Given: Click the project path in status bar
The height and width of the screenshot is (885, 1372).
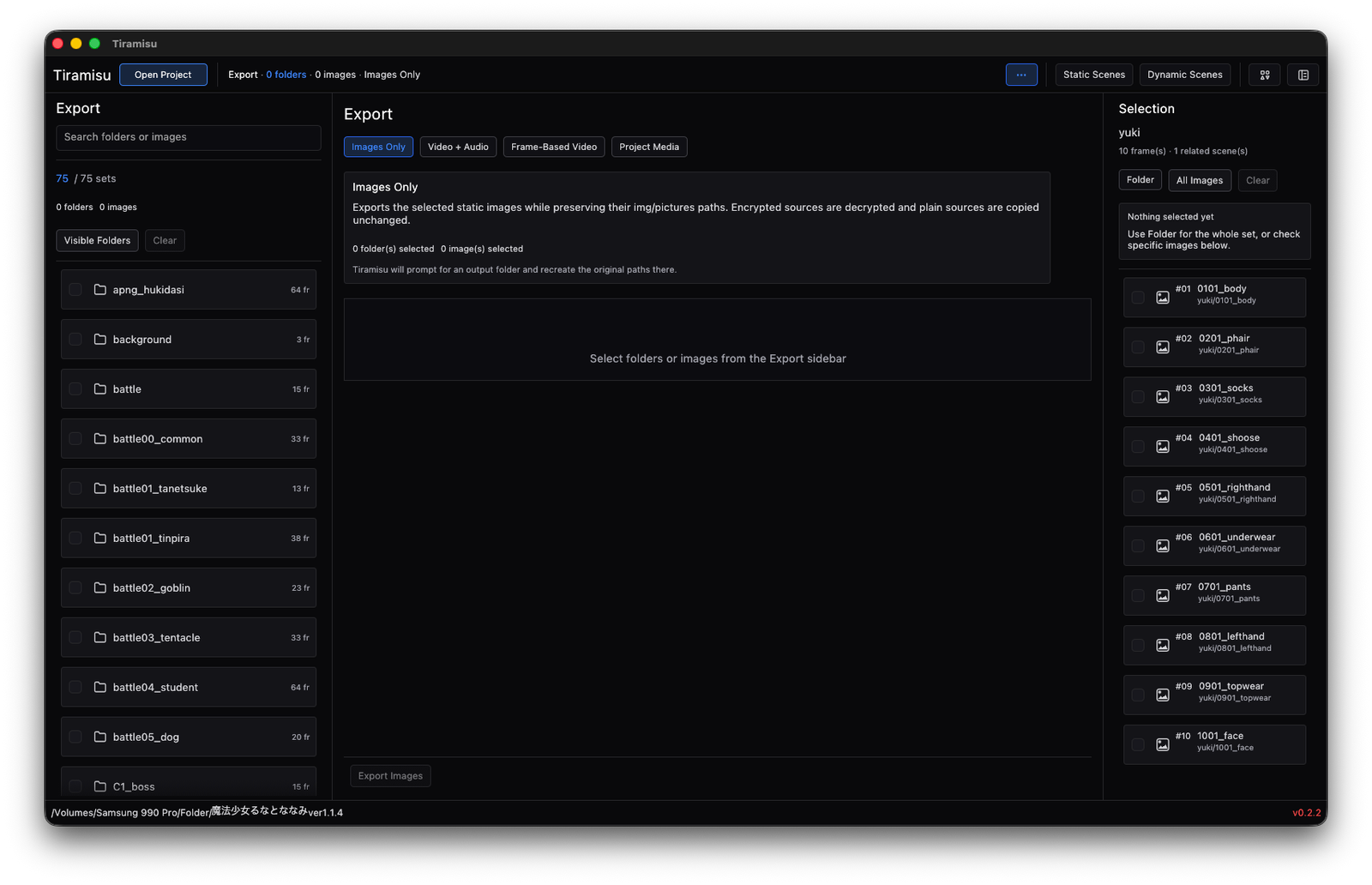Looking at the screenshot, I should pos(197,812).
